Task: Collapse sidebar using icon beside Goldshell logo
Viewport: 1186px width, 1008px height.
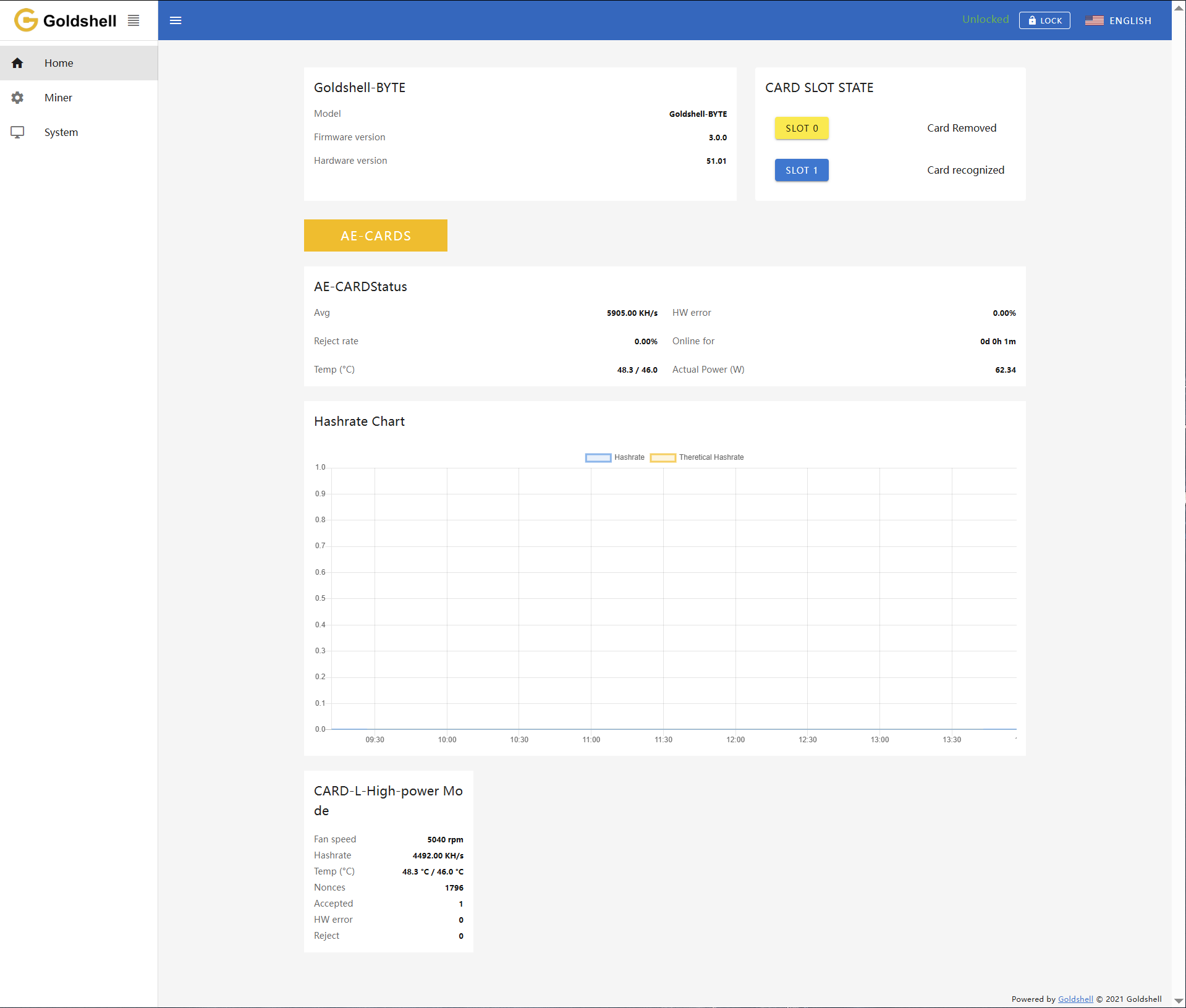Action: pyautogui.click(x=133, y=20)
